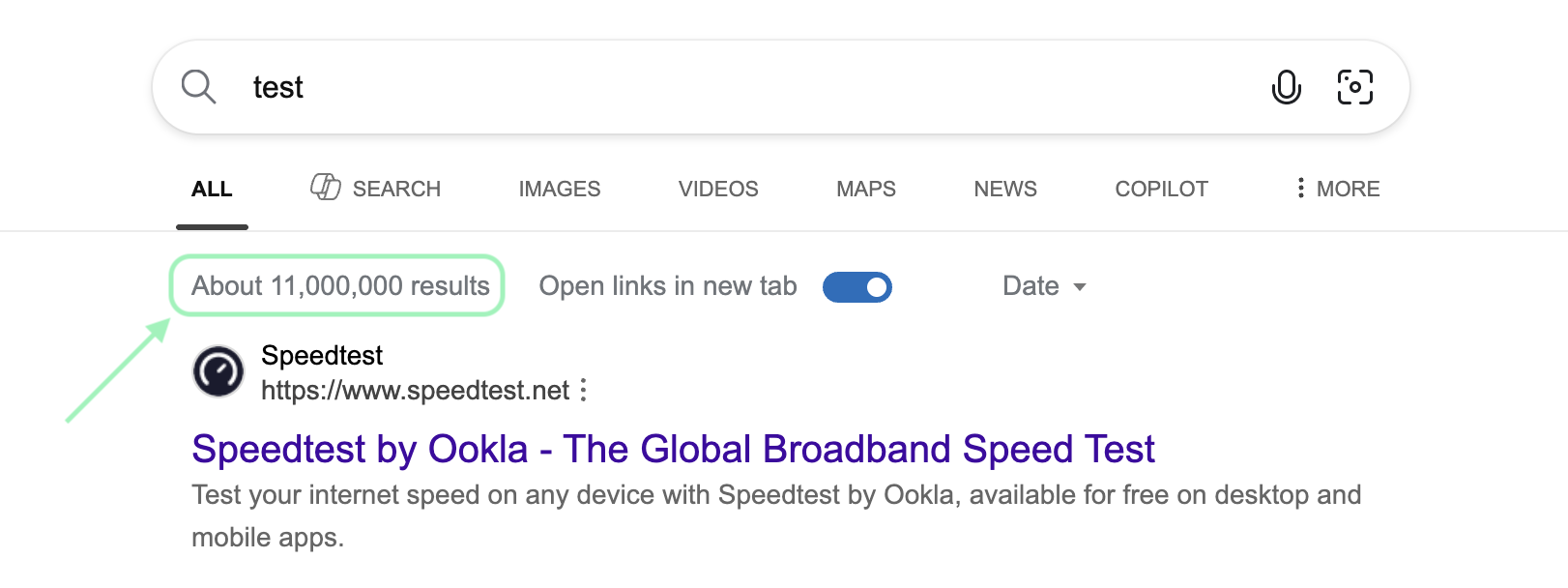The image size is (1568, 588).
Task: Switch to the Images tab
Action: point(559,190)
